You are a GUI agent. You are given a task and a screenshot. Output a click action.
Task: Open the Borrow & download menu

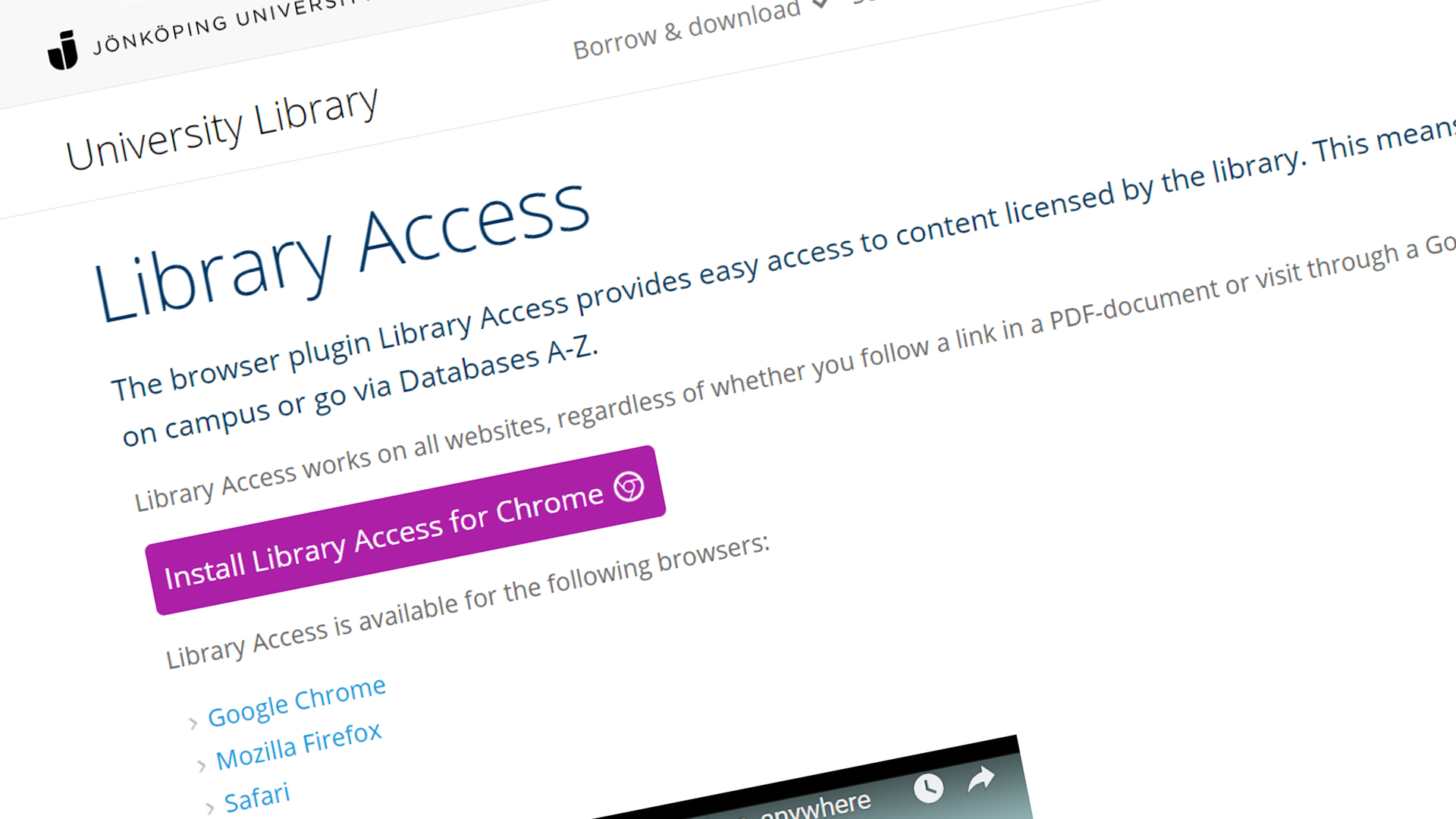pos(686,30)
